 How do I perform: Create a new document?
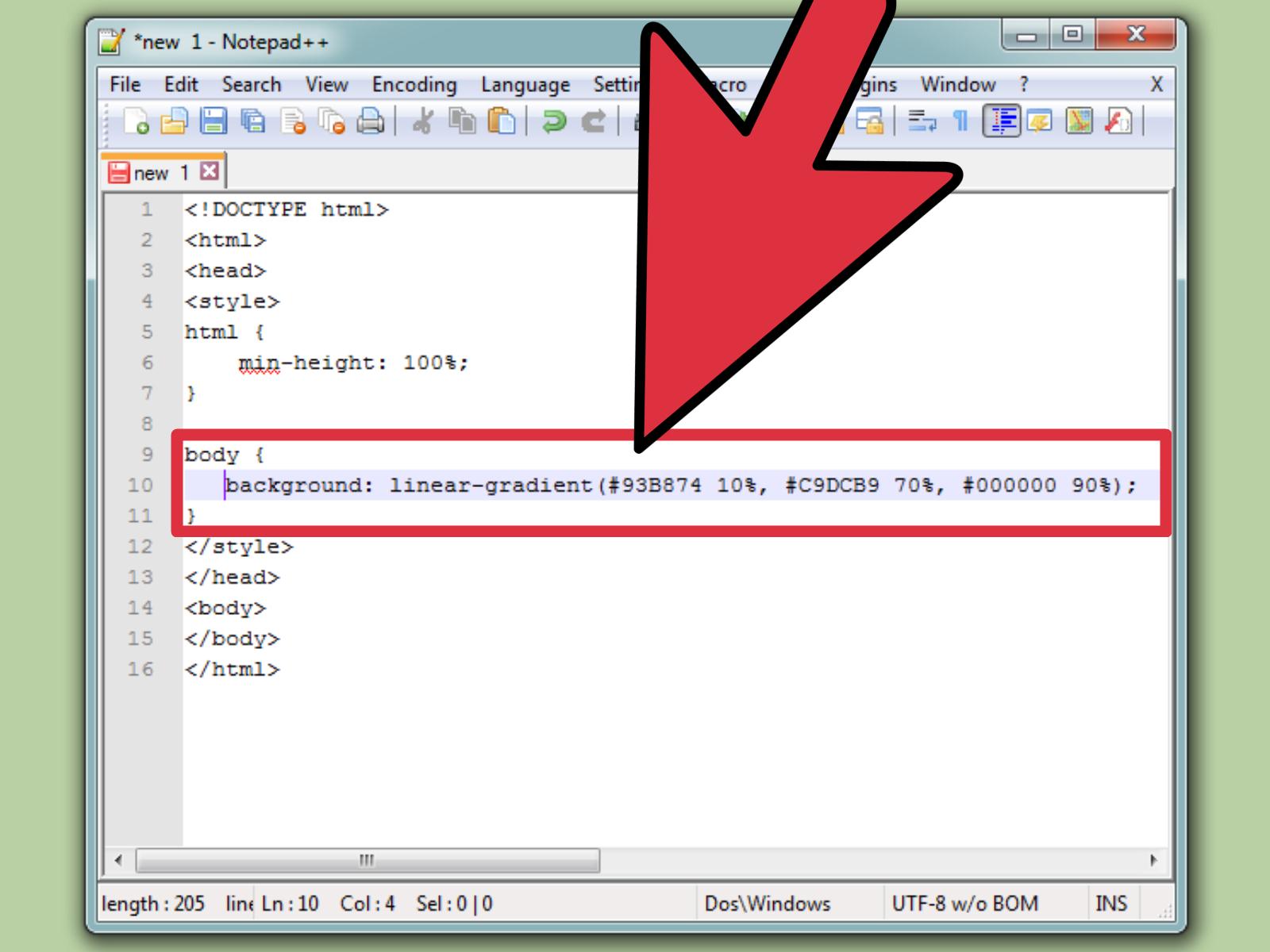point(136,121)
